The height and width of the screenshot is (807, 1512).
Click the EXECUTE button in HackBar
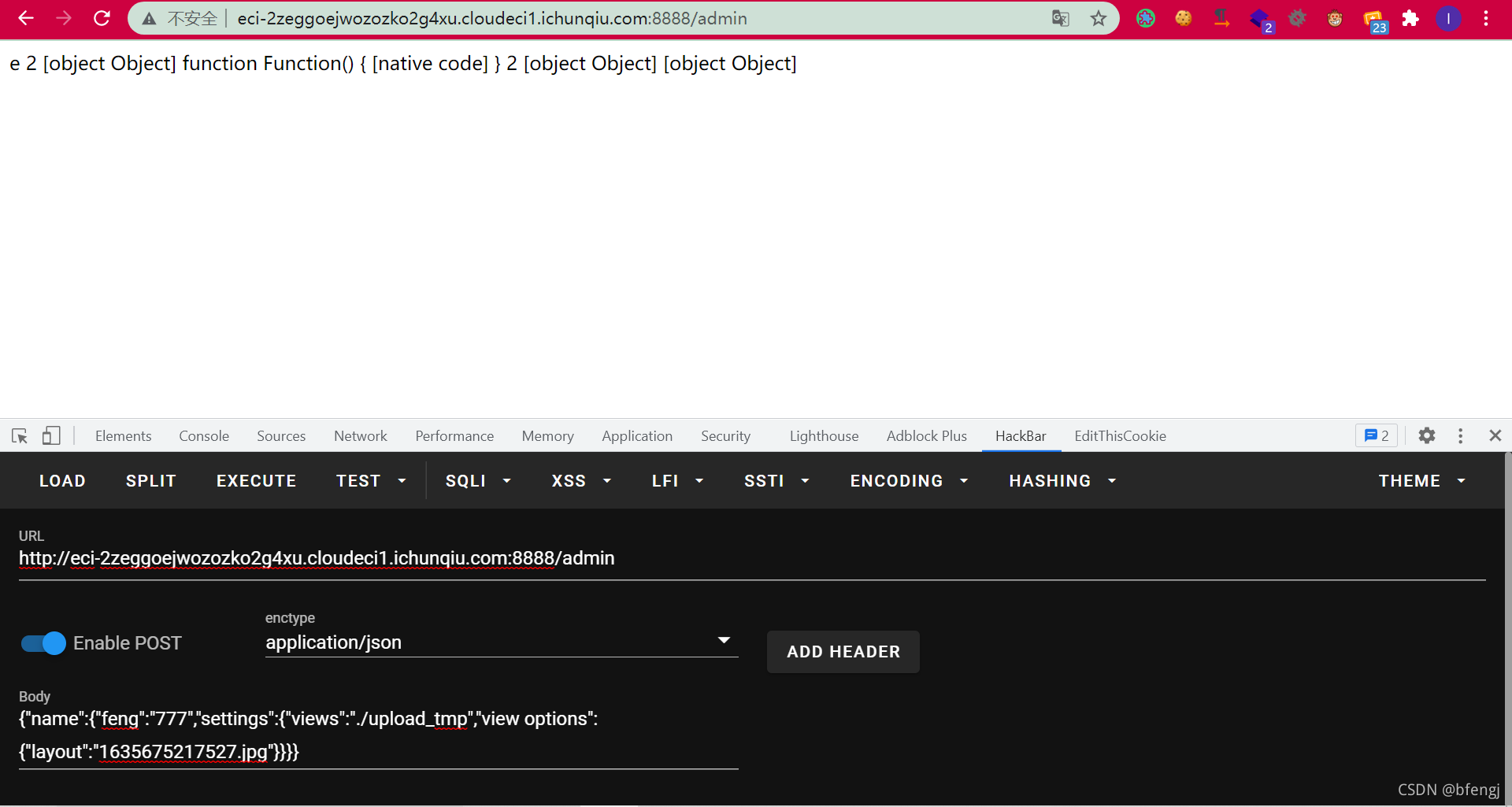256,480
